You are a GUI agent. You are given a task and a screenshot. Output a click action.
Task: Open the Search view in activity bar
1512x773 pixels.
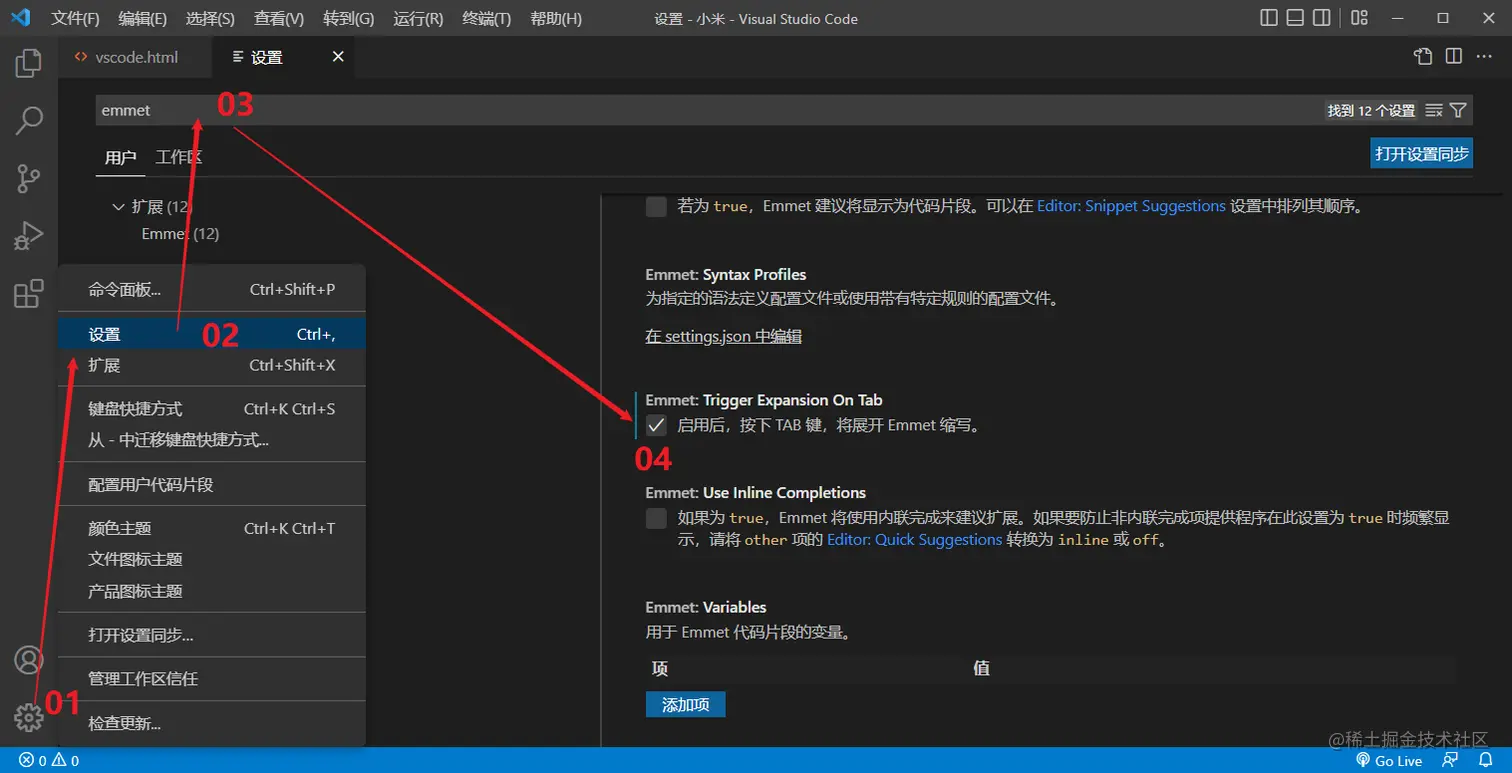pos(29,121)
